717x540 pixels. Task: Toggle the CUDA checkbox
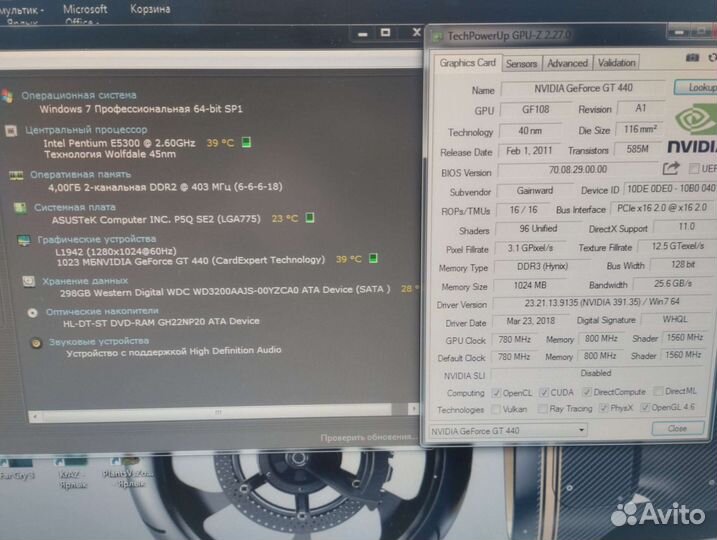[x=544, y=392]
